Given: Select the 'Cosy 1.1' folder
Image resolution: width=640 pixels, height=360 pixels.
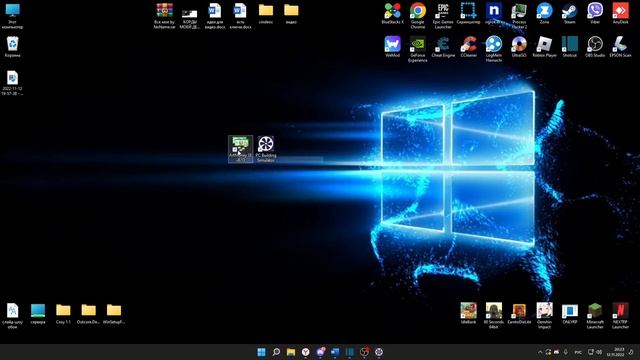Looking at the screenshot, I should tap(63, 313).
